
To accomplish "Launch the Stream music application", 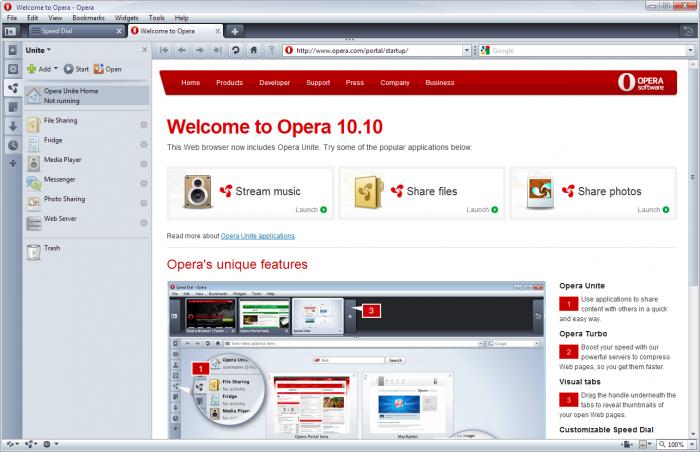I will [311, 209].
